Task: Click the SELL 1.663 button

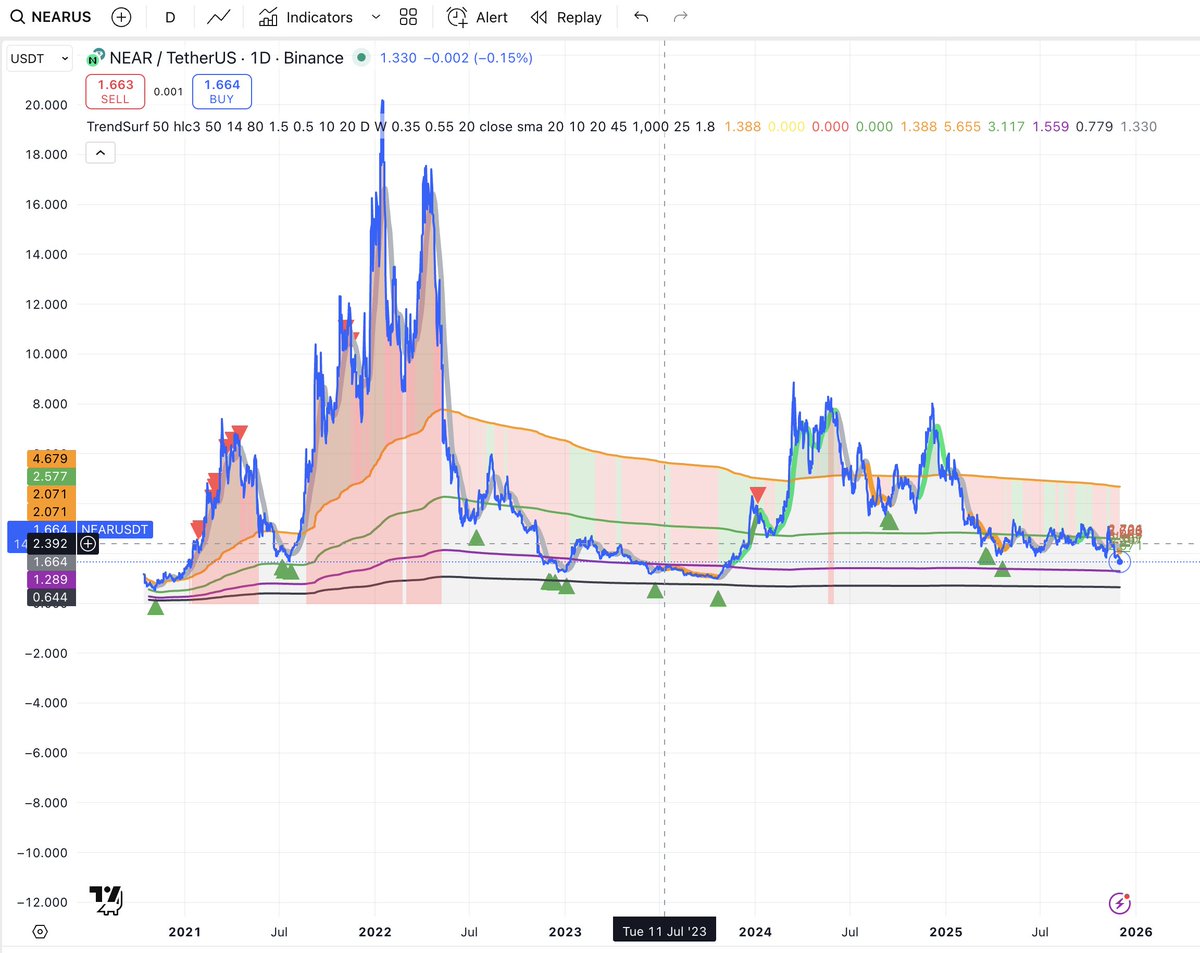Action: click(x=114, y=90)
